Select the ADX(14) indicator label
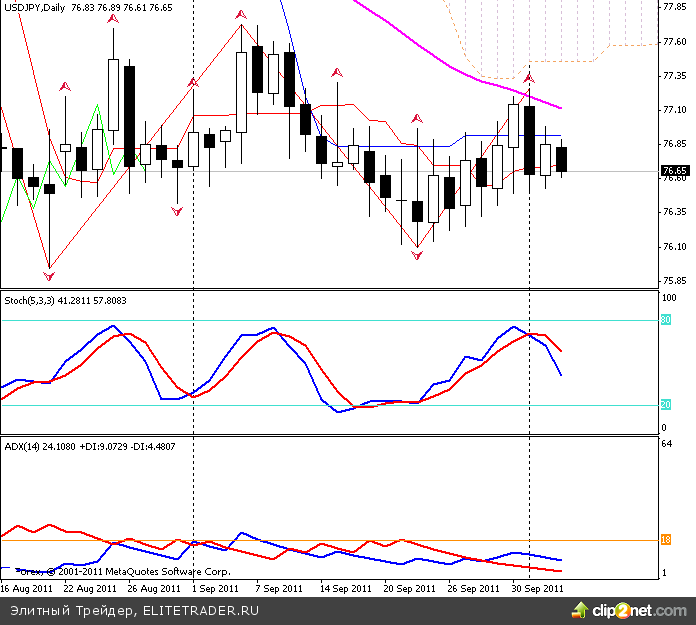696x625 pixels. 27,446
